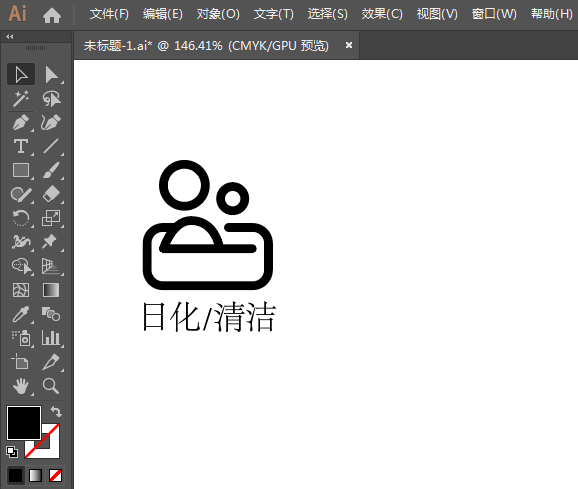Image resolution: width=578 pixels, height=489 pixels.
Task: Open the 视图(V) menu
Action: tap(437, 14)
